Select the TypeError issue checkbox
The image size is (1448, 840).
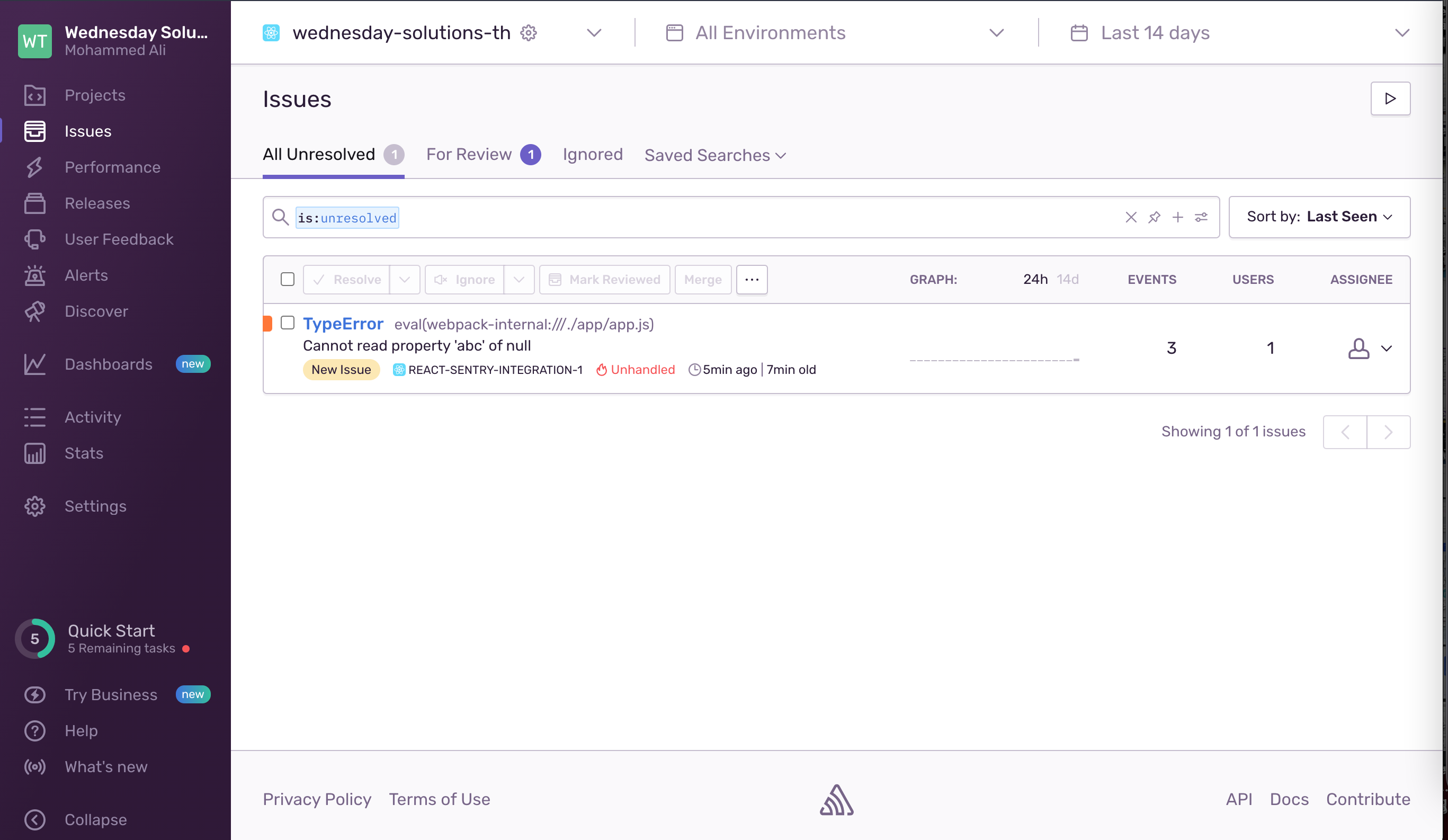(287, 323)
